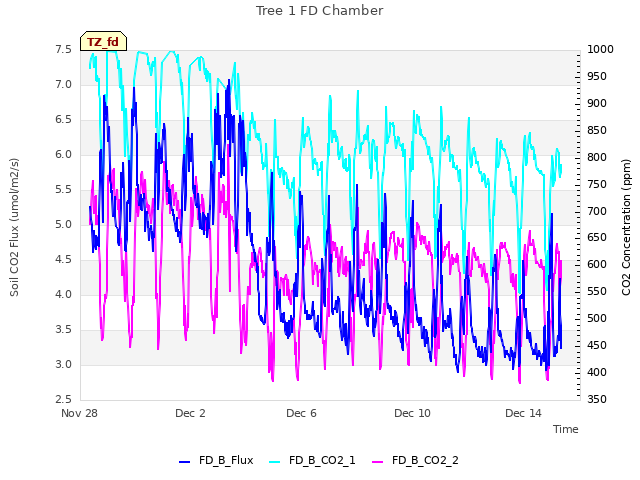Click the magenta FD_B_CO2_2 legend swatch
The height and width of the screenshot is (480, 640).
coord(378,462)
